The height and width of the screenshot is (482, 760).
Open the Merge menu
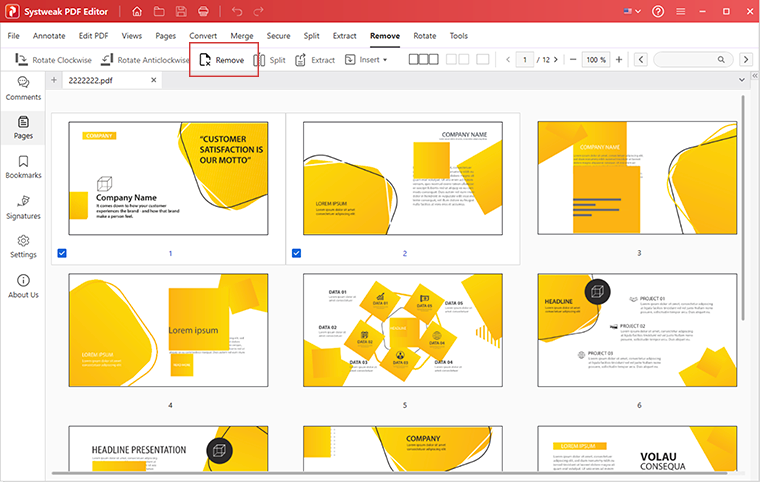pyautogui.click(x=242, y=36)
